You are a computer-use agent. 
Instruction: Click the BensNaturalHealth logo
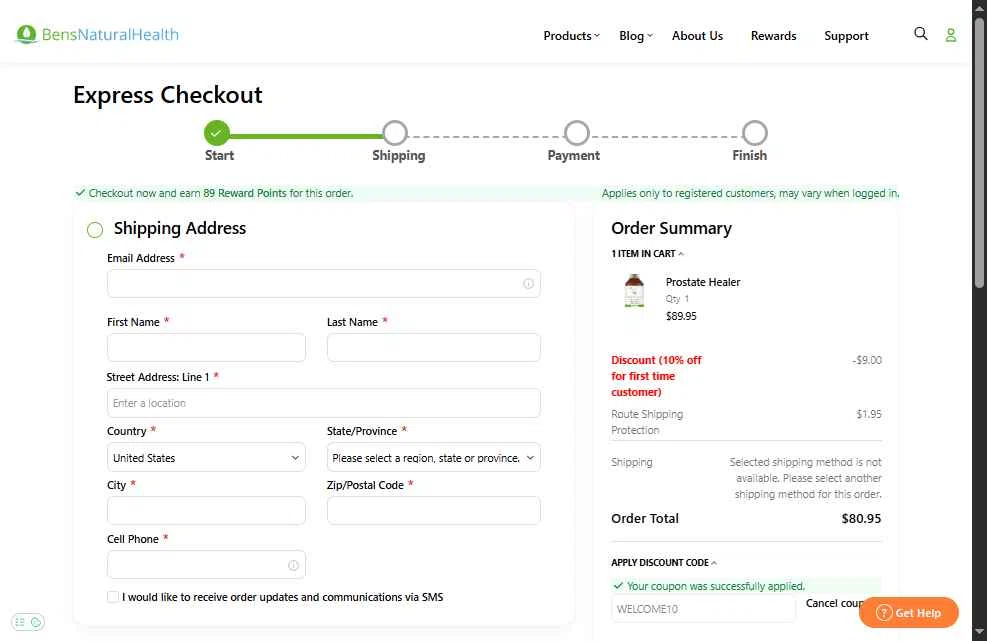pos(97,34)
